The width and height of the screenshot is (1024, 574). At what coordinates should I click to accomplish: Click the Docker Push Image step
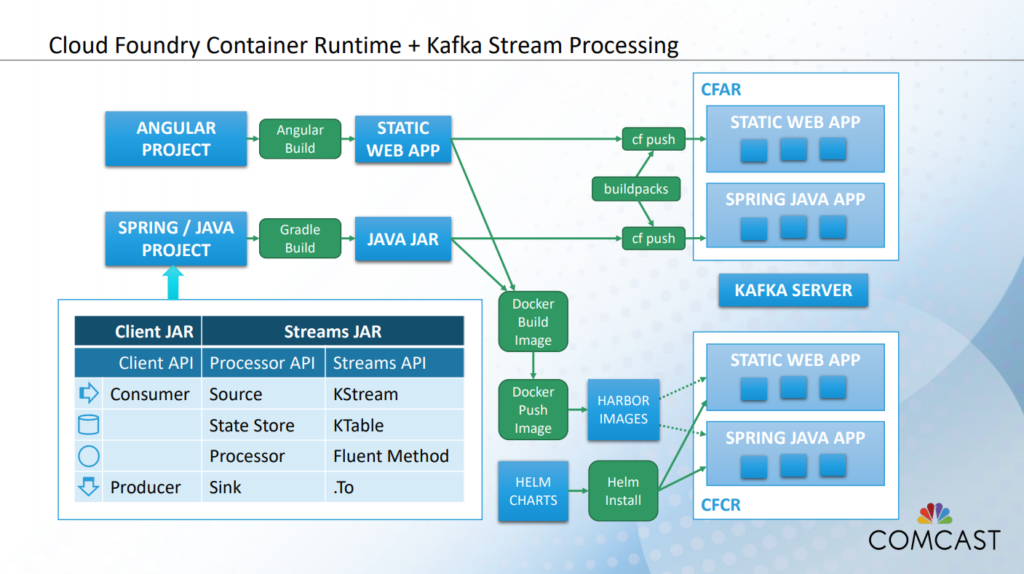[533, 409]
